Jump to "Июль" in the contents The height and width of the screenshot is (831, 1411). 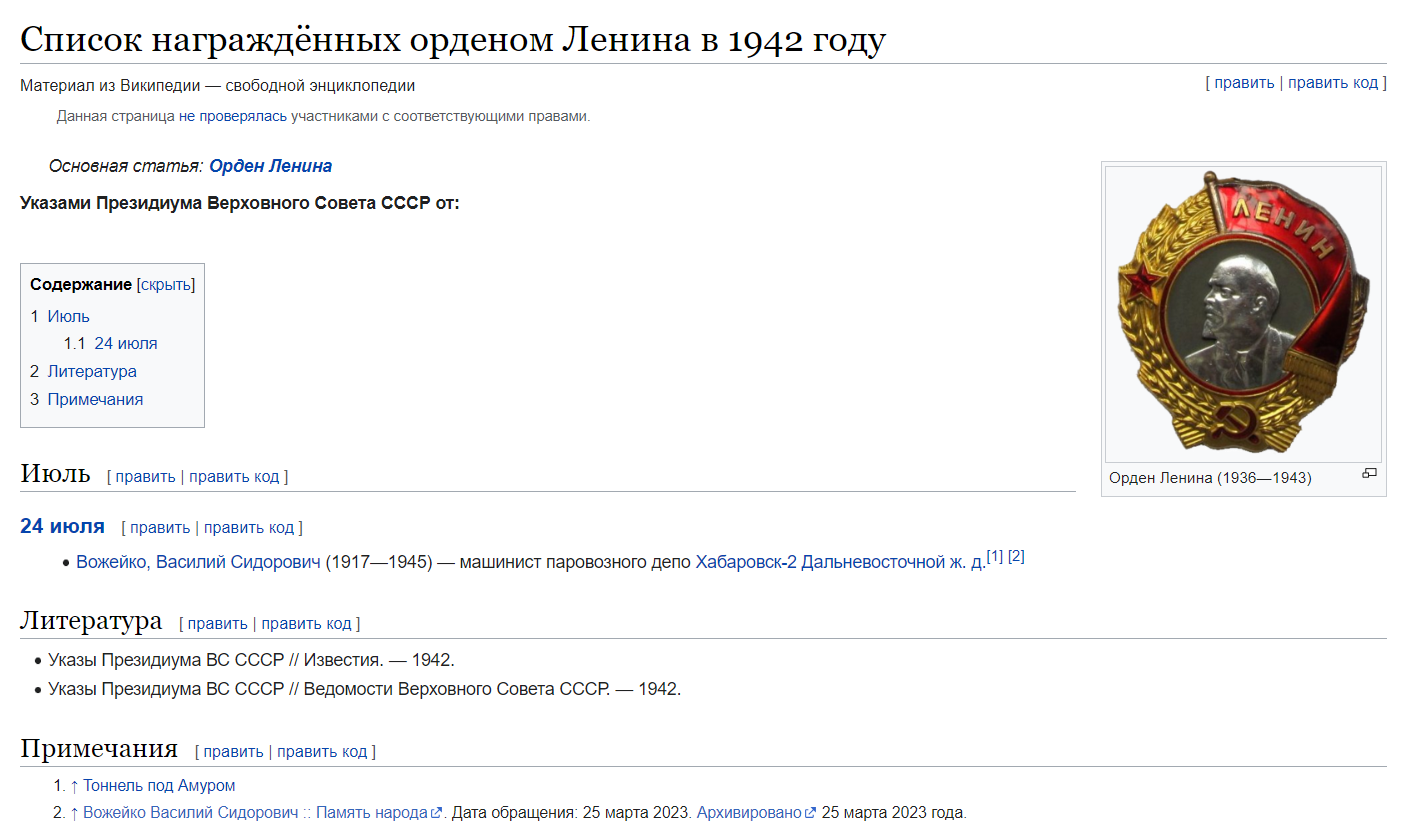coord(68,316)
